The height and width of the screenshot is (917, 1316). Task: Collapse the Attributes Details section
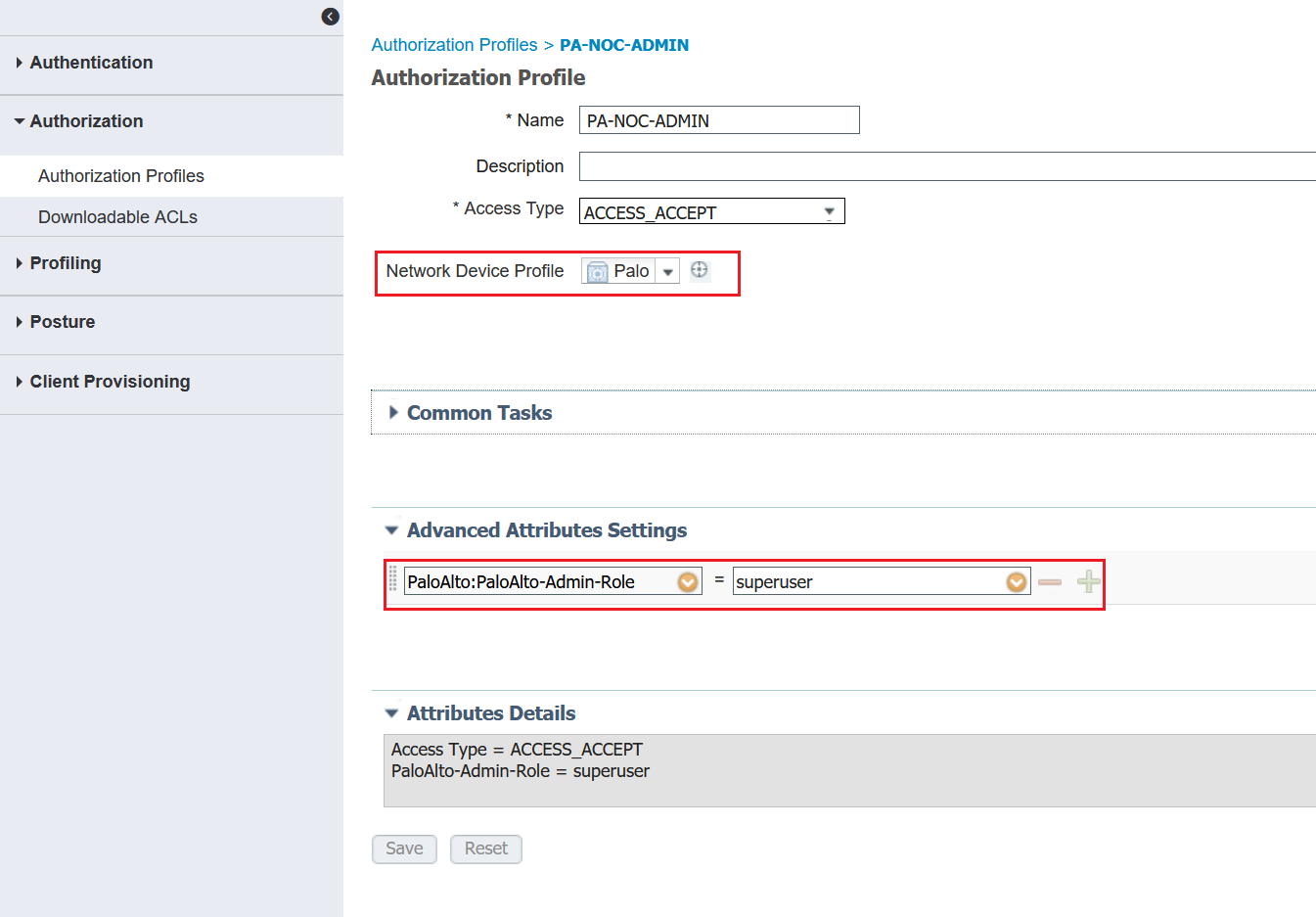[x=390, y=712]
